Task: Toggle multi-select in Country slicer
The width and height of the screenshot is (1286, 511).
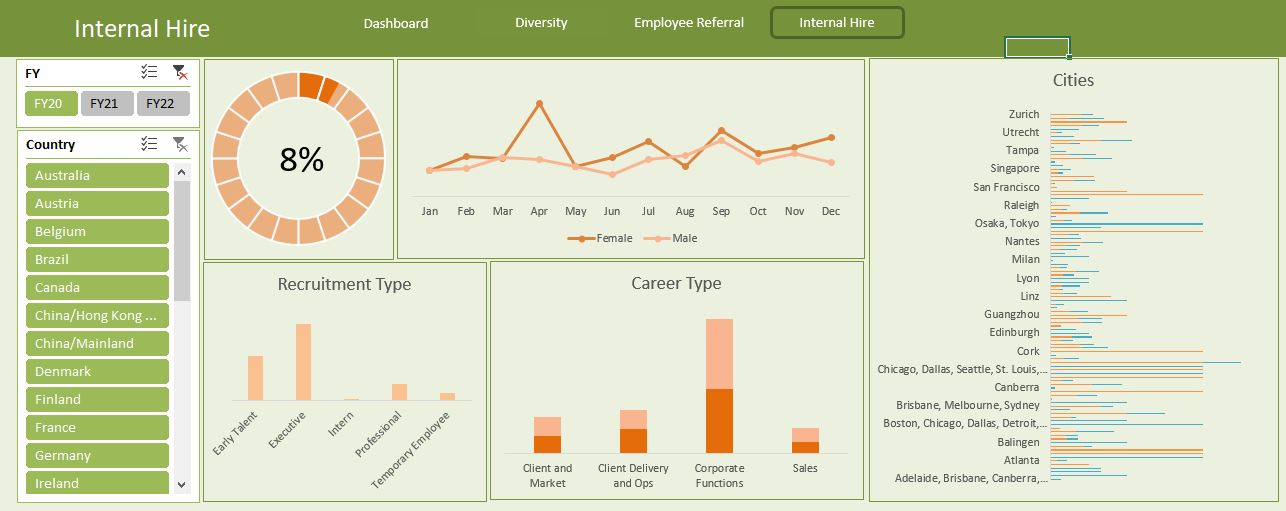Action: 149,144
